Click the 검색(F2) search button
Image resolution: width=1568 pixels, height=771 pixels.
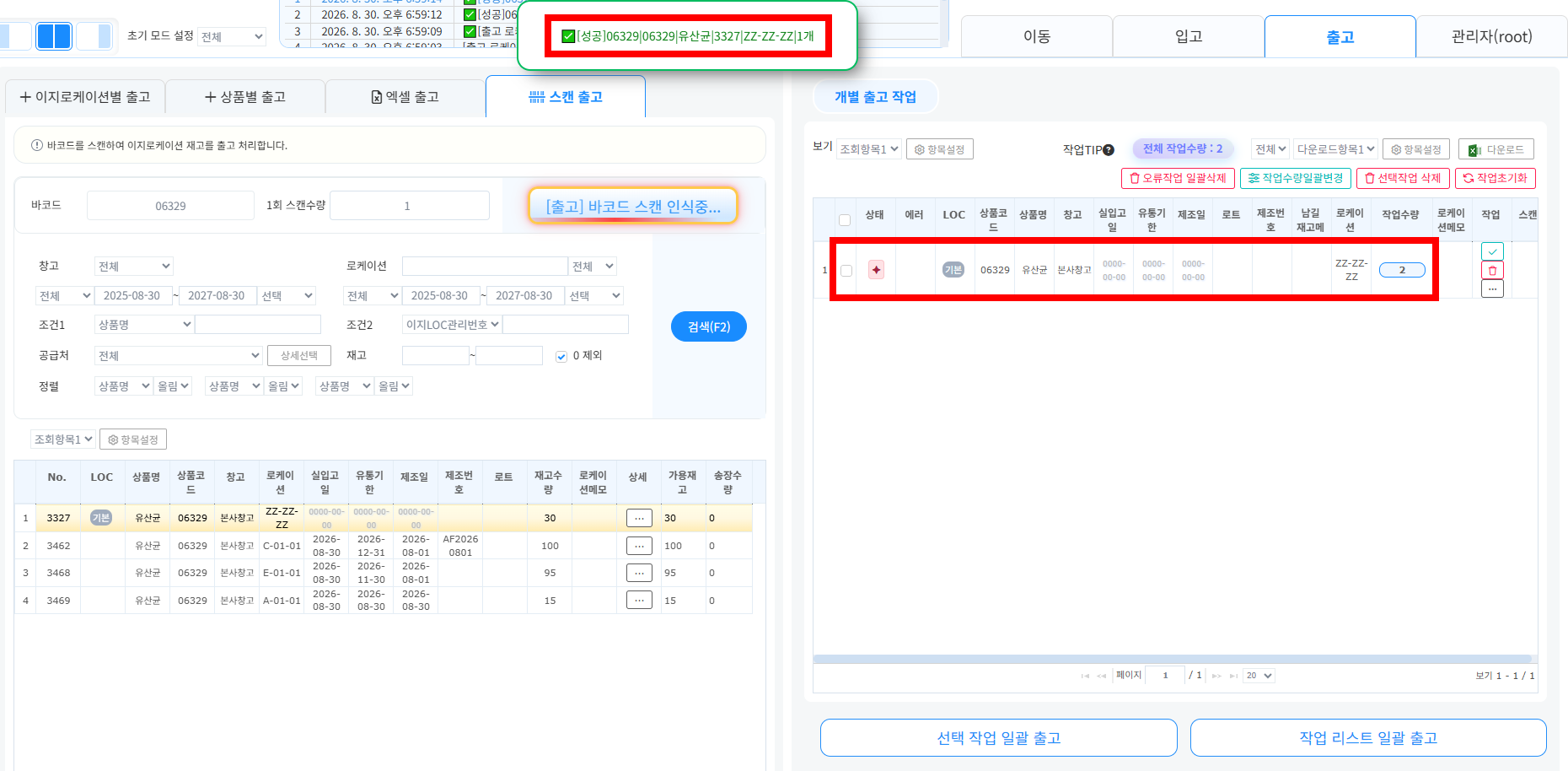click(709, 326)
